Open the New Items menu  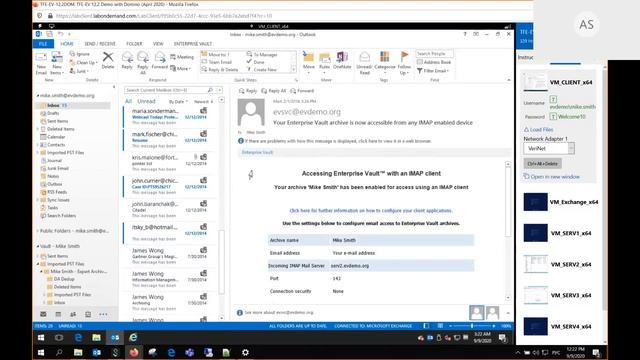tap(57, 64)
